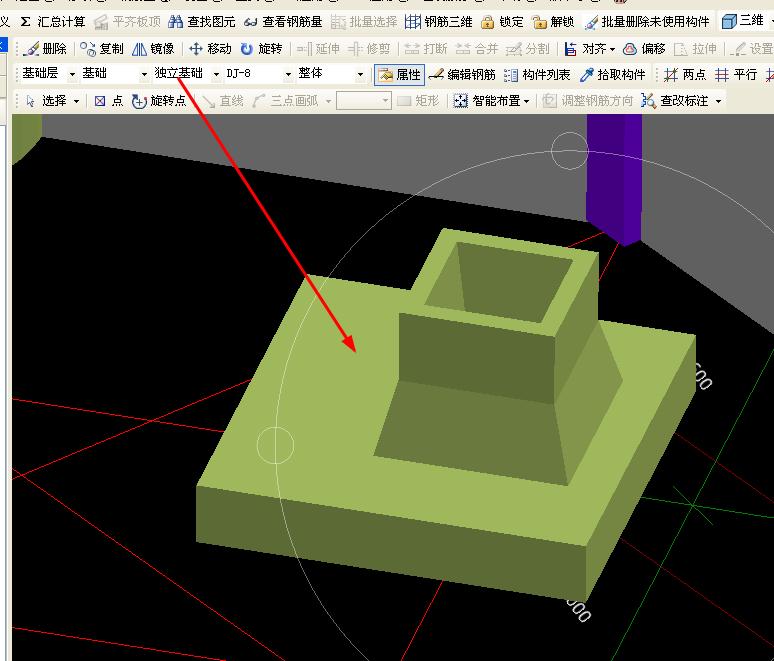The width and height of the screenshot is (774, 661).
Task: Click the 合并 merge tool
Action: click(x=477, y=48)
